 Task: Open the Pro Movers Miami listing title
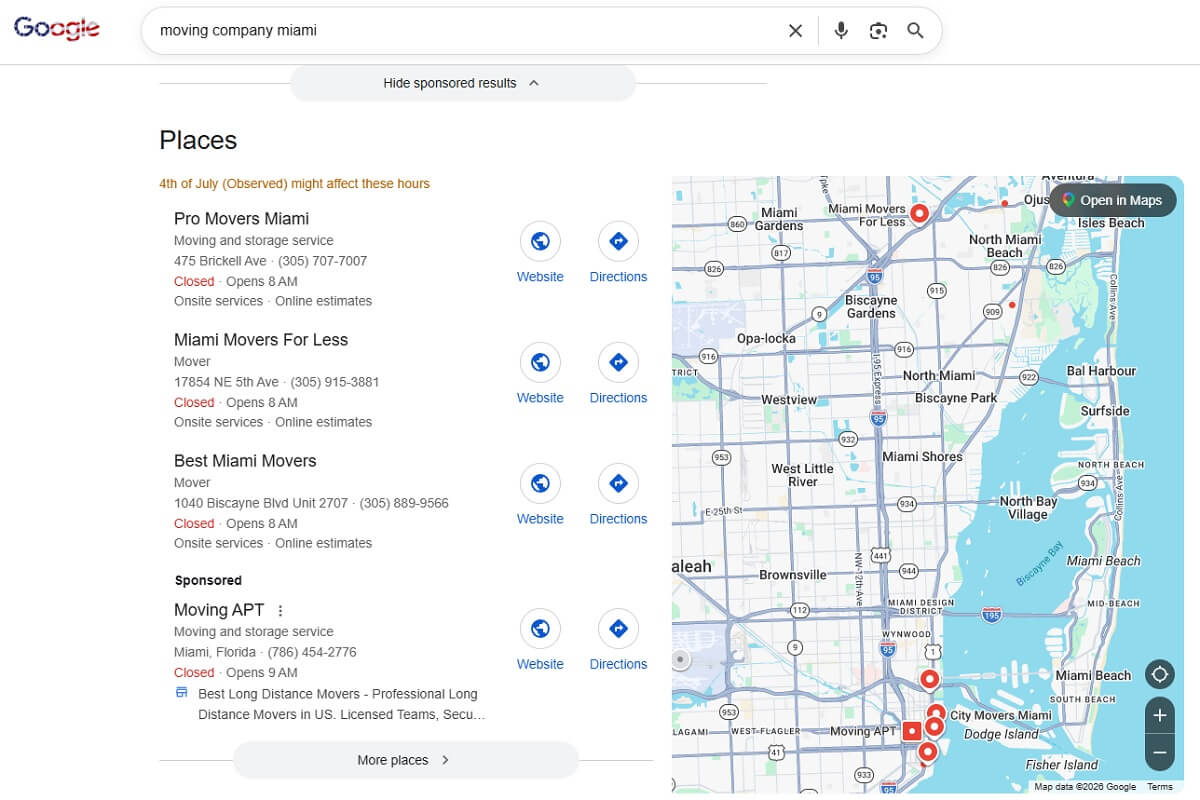point(241,219)
